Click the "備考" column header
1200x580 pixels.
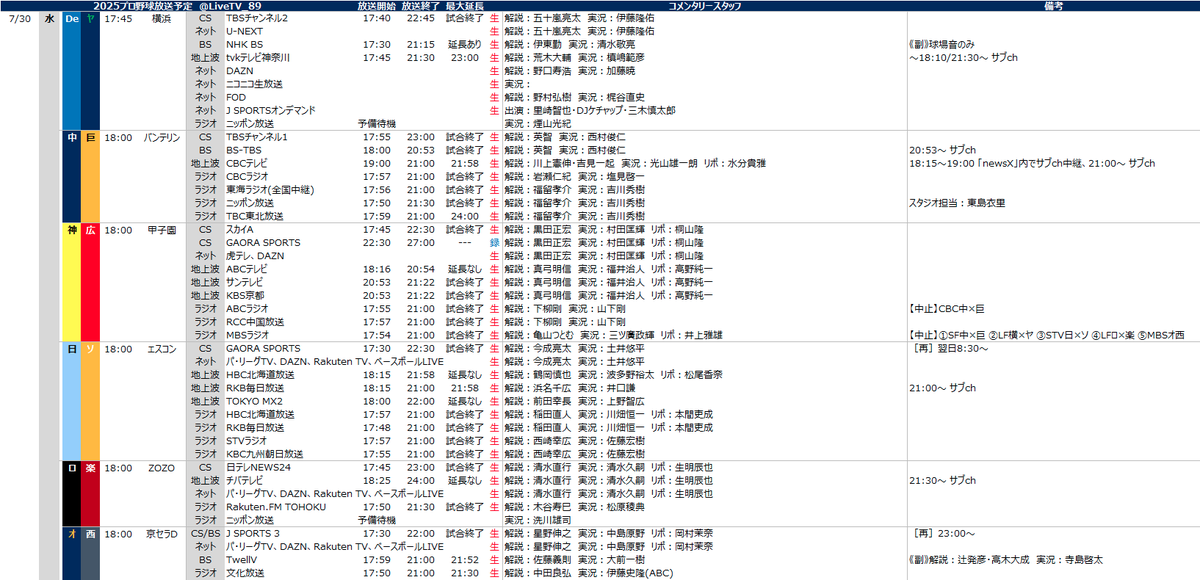(x=1052, y=6)
